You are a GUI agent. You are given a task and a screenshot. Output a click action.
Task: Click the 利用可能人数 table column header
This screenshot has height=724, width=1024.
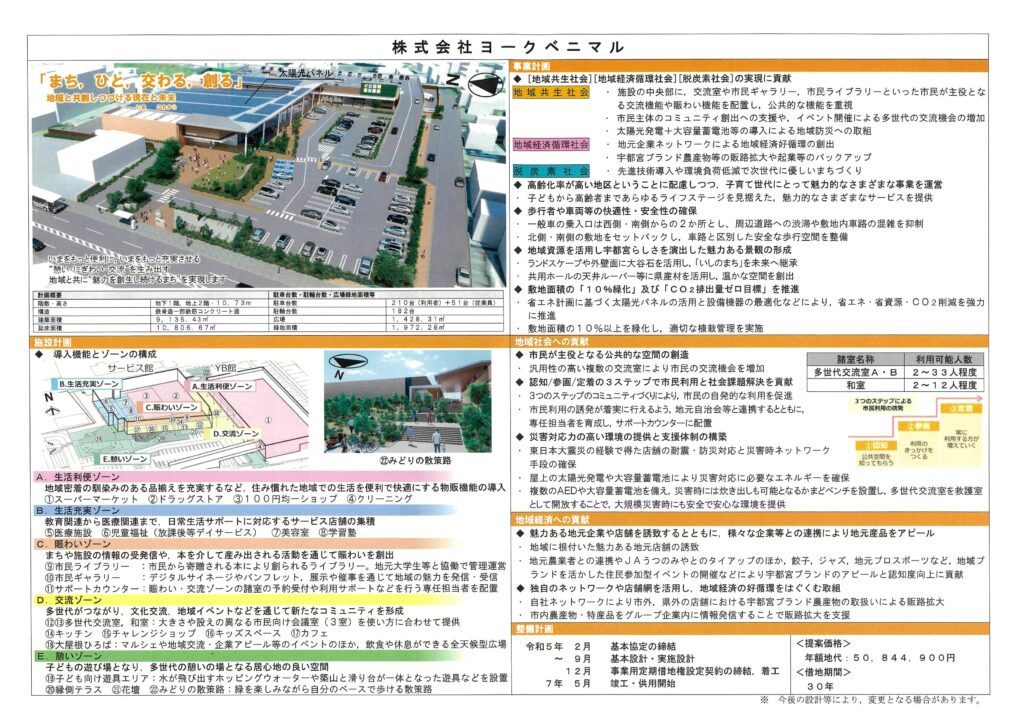[943, 359]
